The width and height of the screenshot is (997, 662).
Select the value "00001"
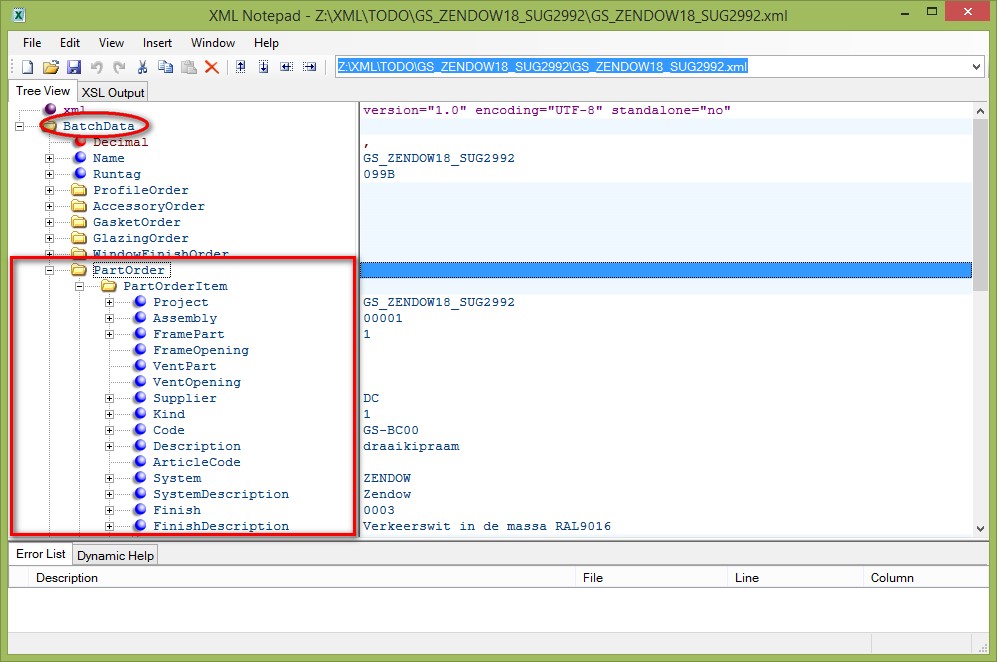point(383,318)
